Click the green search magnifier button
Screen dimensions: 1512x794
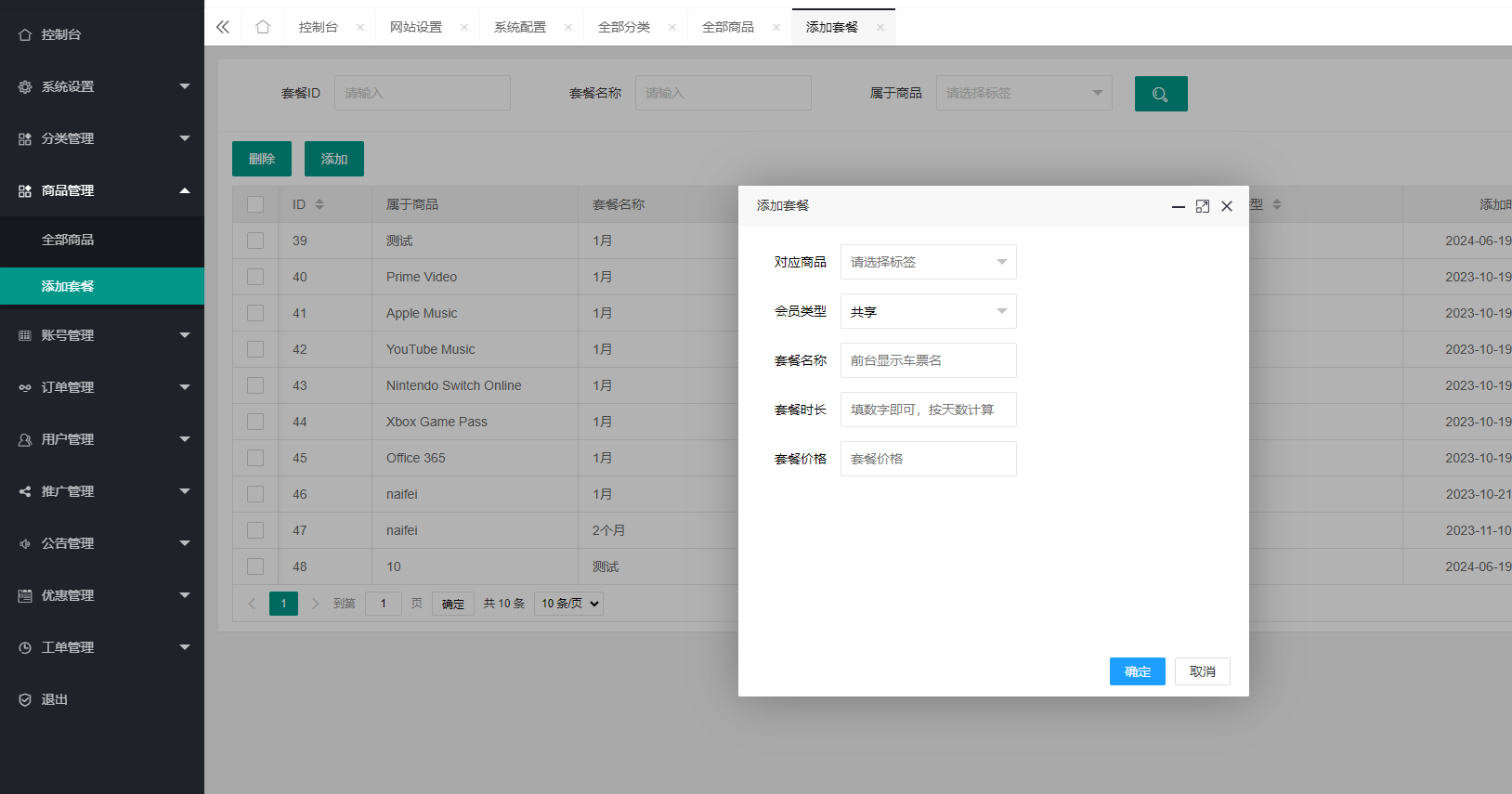pos(1161,94)
